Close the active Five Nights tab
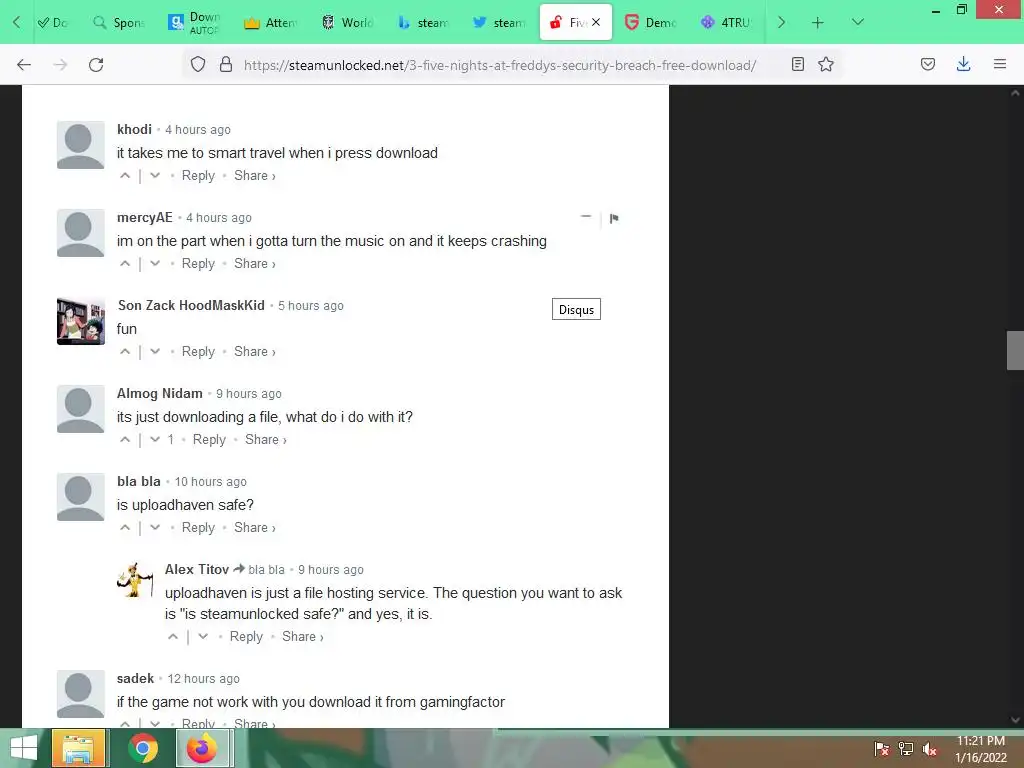This screenshot has width=1024, height=768. pos(596,23)
